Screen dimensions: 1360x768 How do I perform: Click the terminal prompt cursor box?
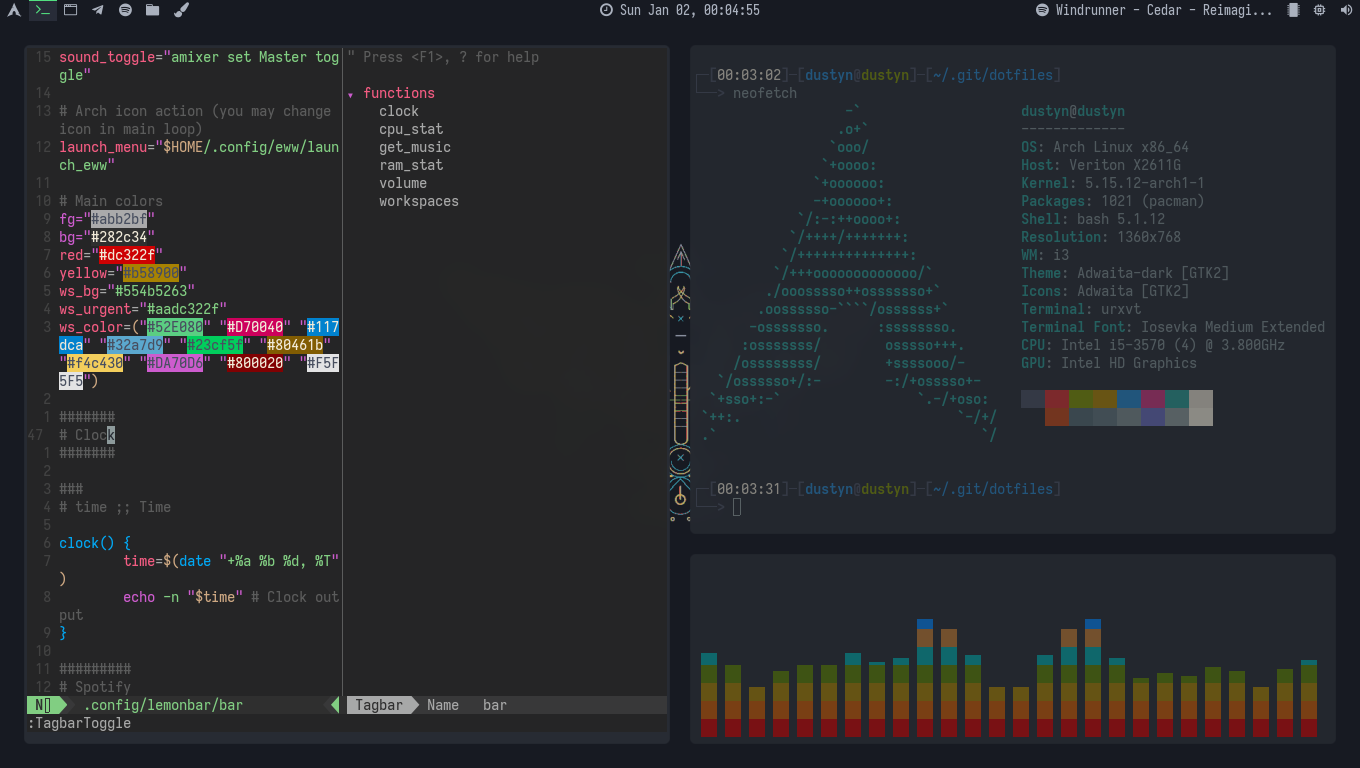[x=737, y=507]
